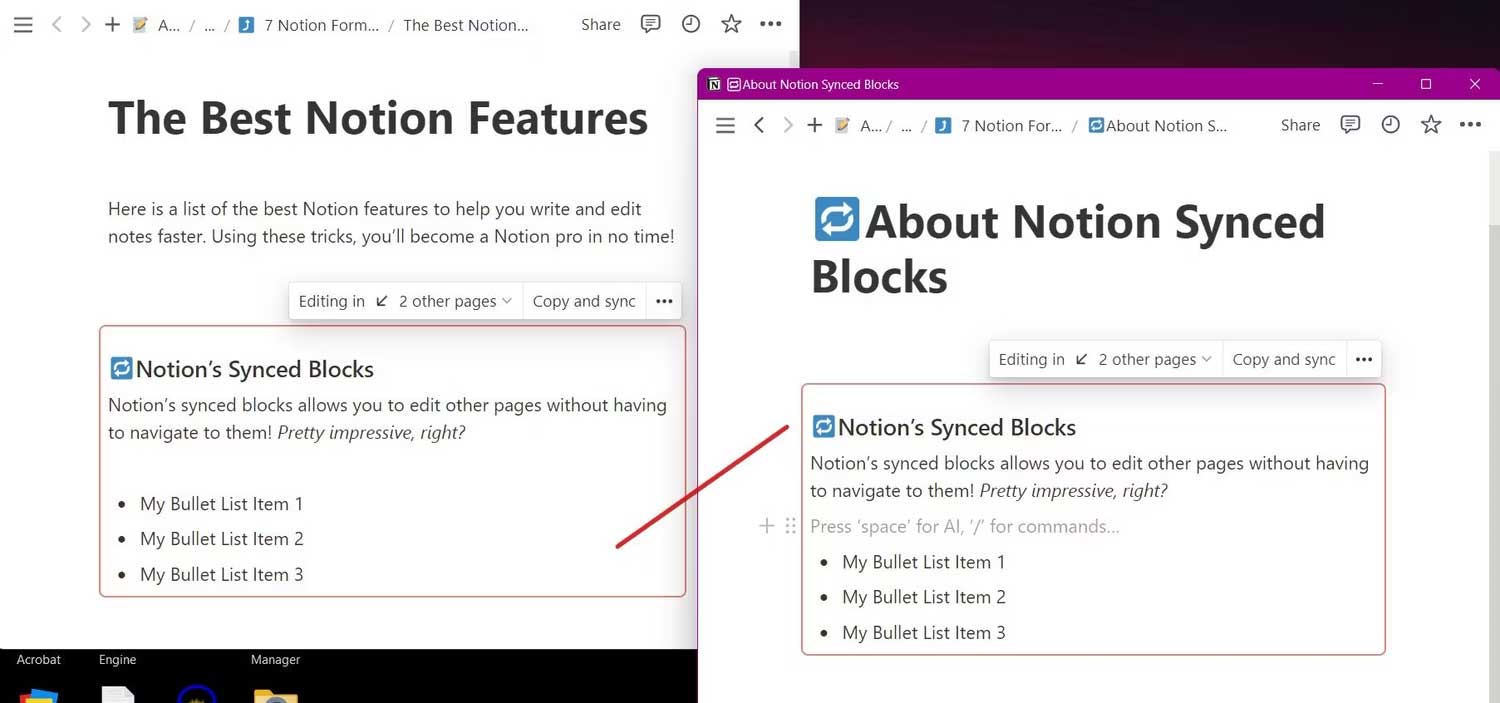Open sidebar menu in left Notion window
Viewport: 1500px width, 703px height.
23,25
